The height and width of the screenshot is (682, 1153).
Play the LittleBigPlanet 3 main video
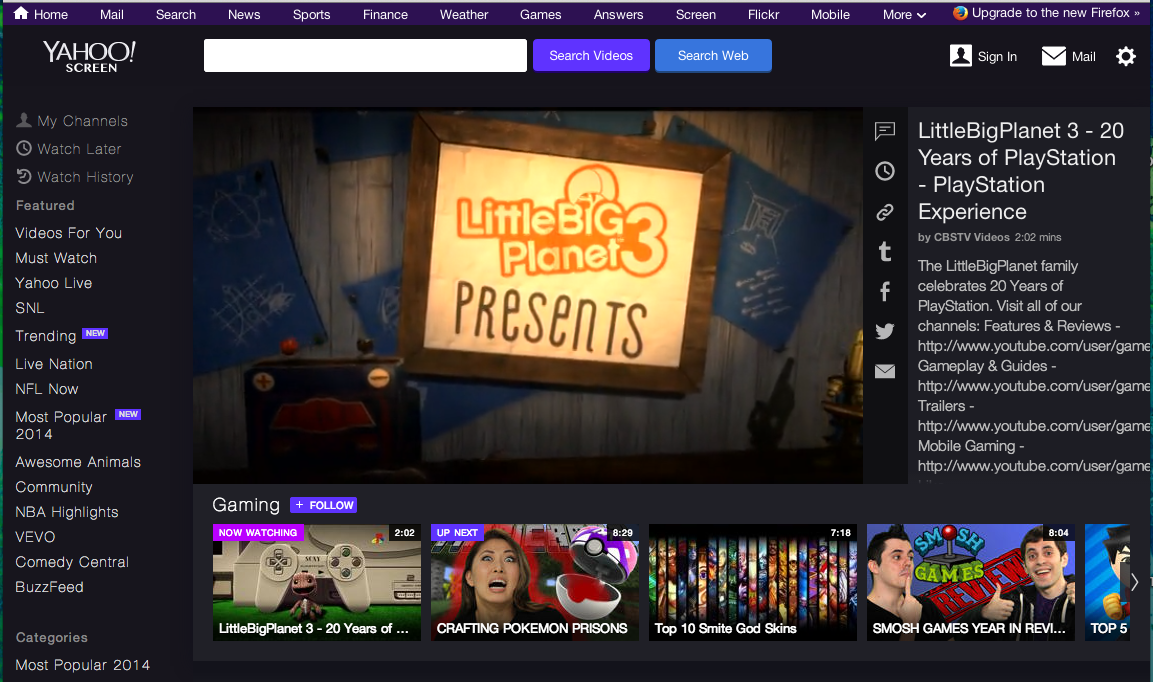tap(528, 296)
